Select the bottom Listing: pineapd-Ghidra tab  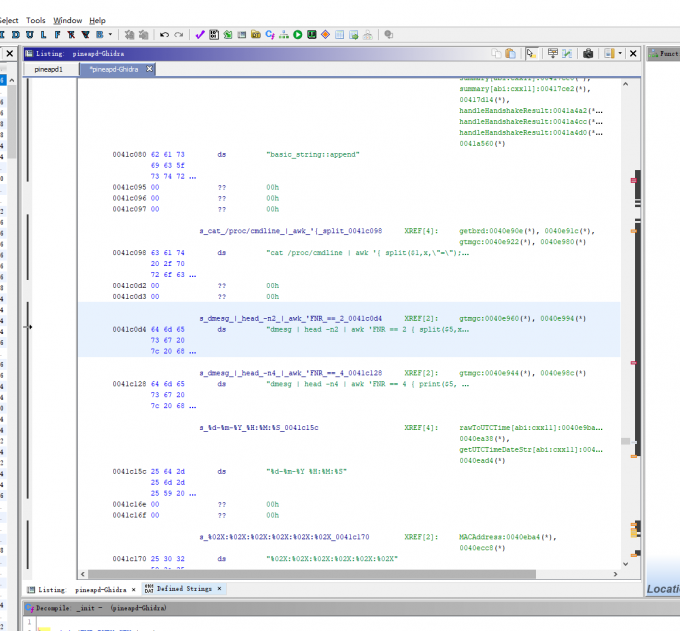(82, 589)
